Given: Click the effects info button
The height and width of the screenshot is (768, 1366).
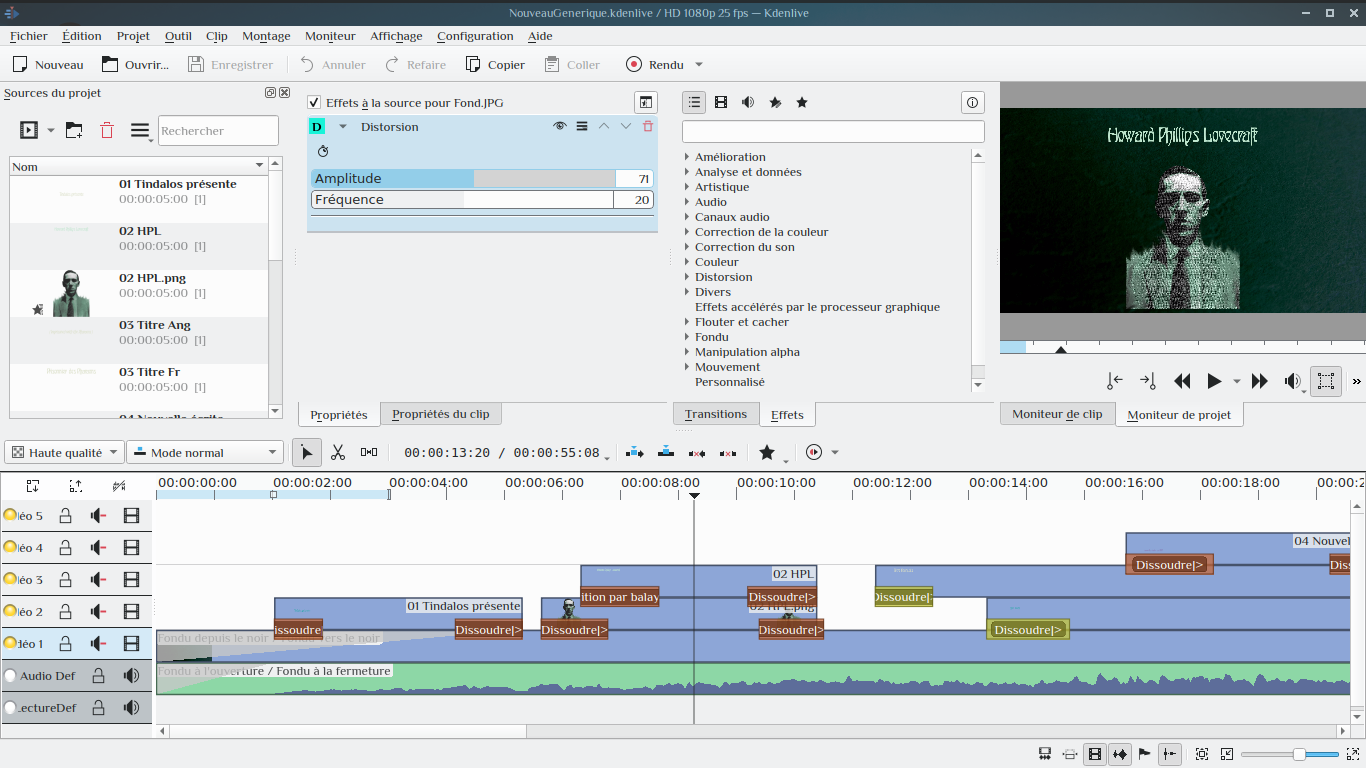Looking at the screenshot, I should 972,102.
